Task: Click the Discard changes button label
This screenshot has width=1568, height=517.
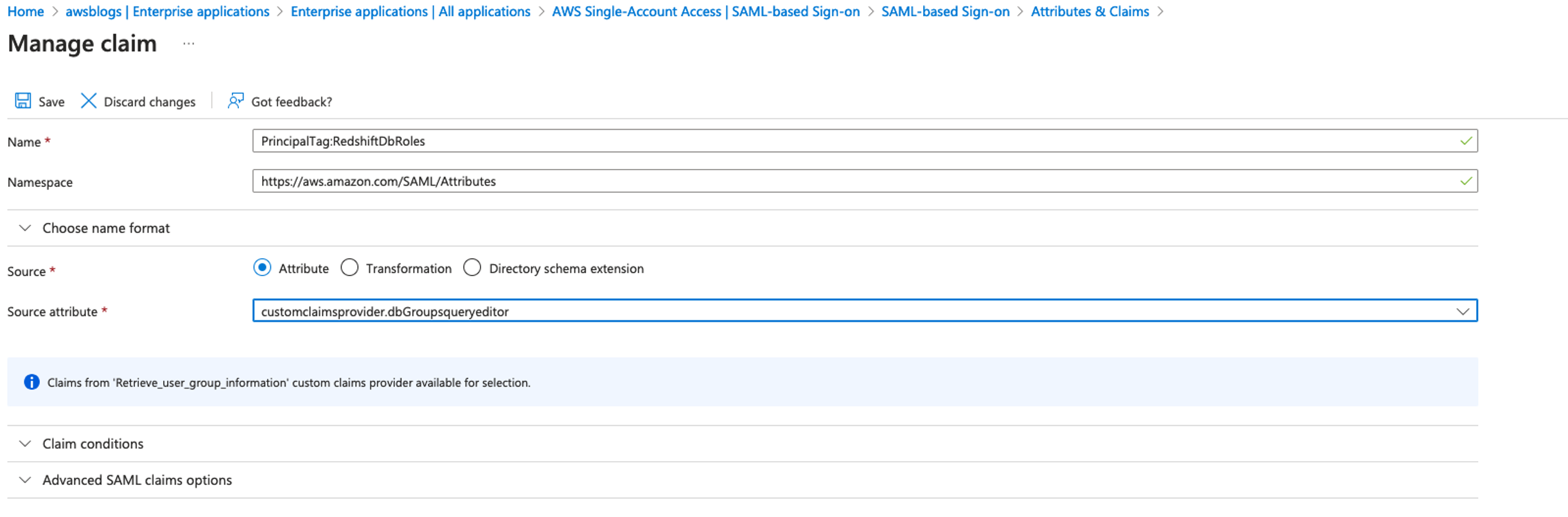Action: pos(150,101)
